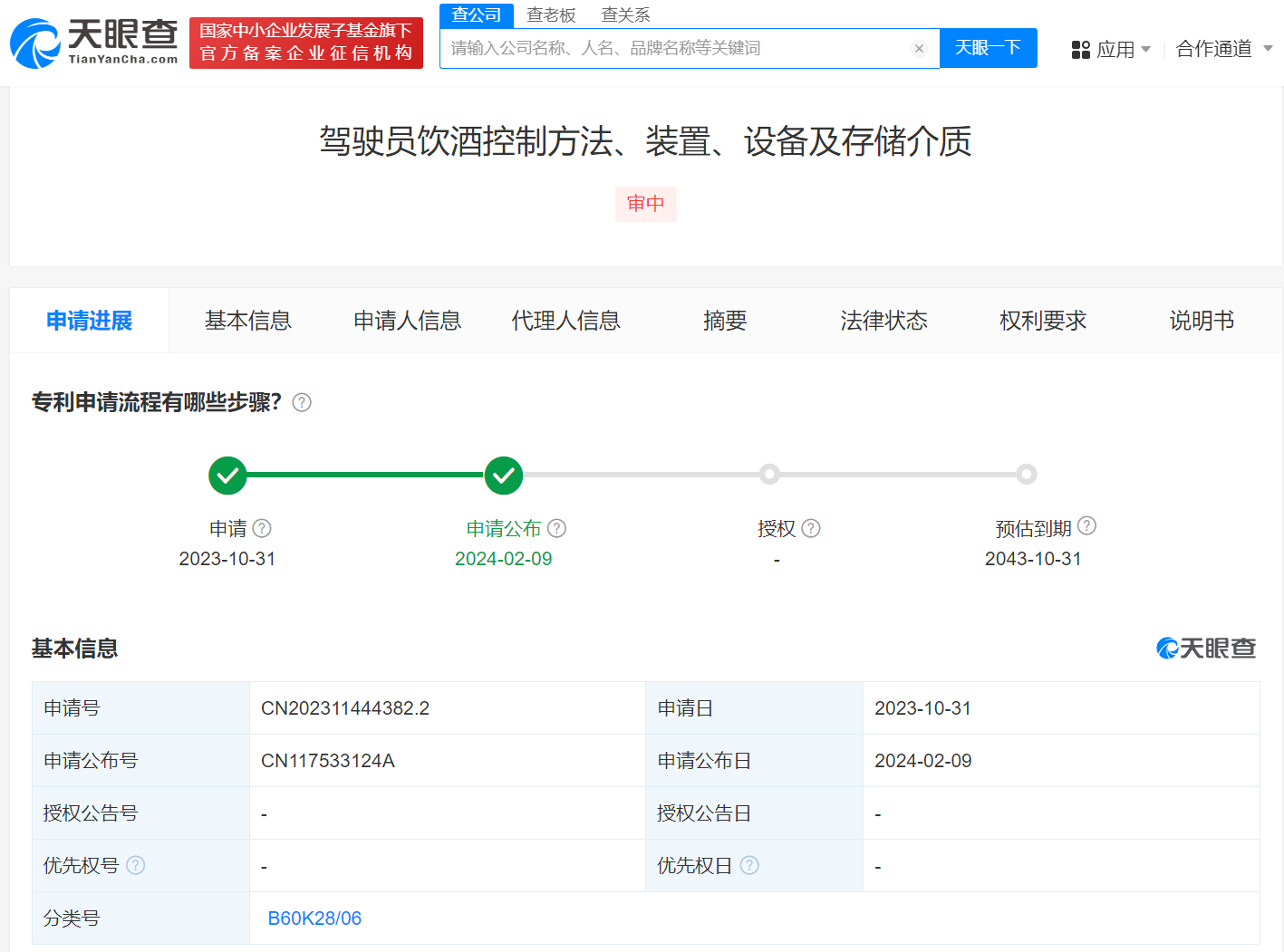Click the help icon next to 优先权日
The height and width of the screenshot is (952, 1284).
(x=749, y=865)
